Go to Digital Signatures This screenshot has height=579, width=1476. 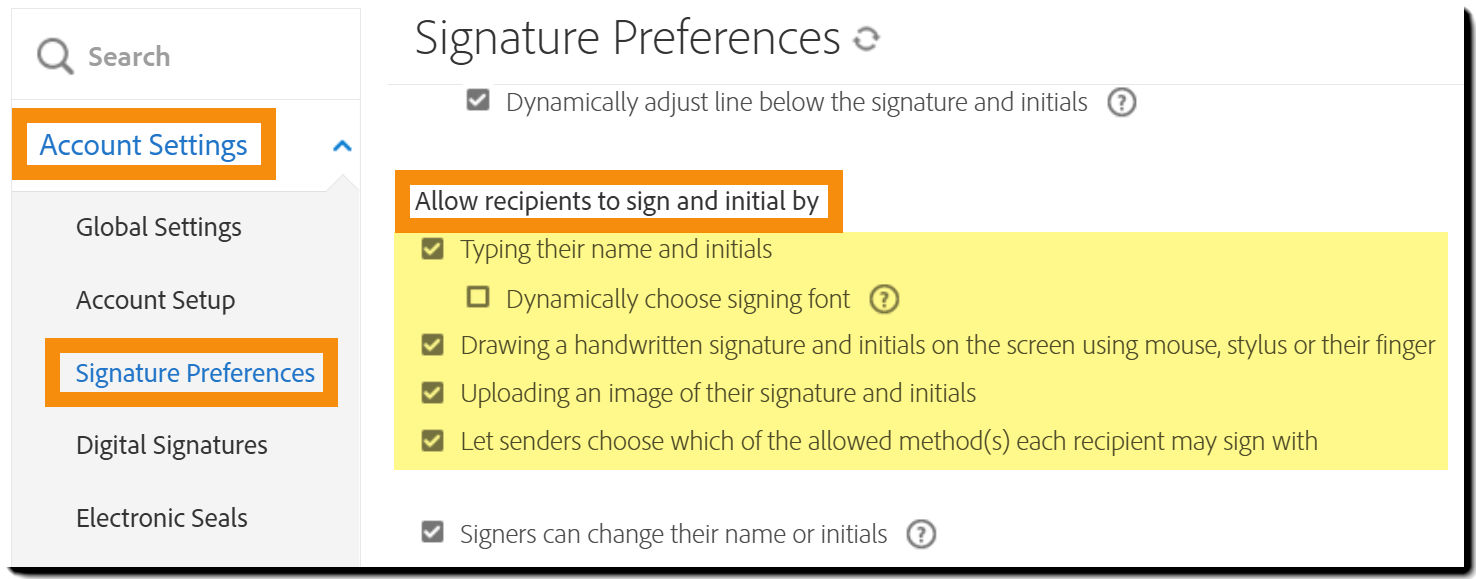tap(170, 445)
